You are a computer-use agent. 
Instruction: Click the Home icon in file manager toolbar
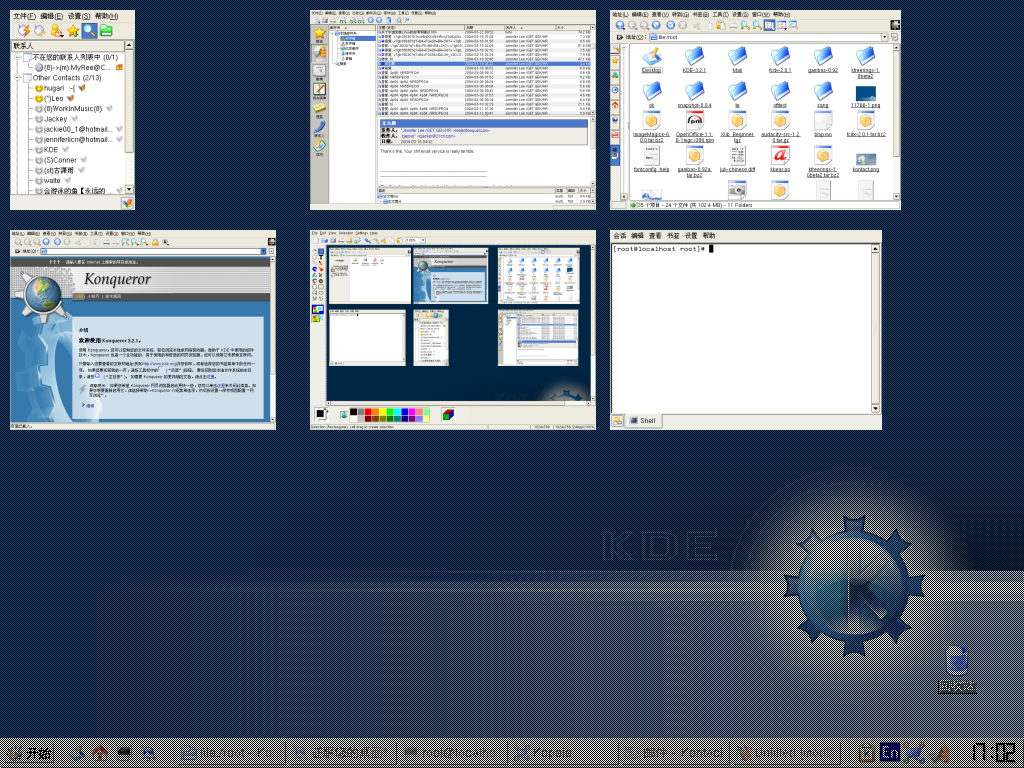(x=656, y=25)
